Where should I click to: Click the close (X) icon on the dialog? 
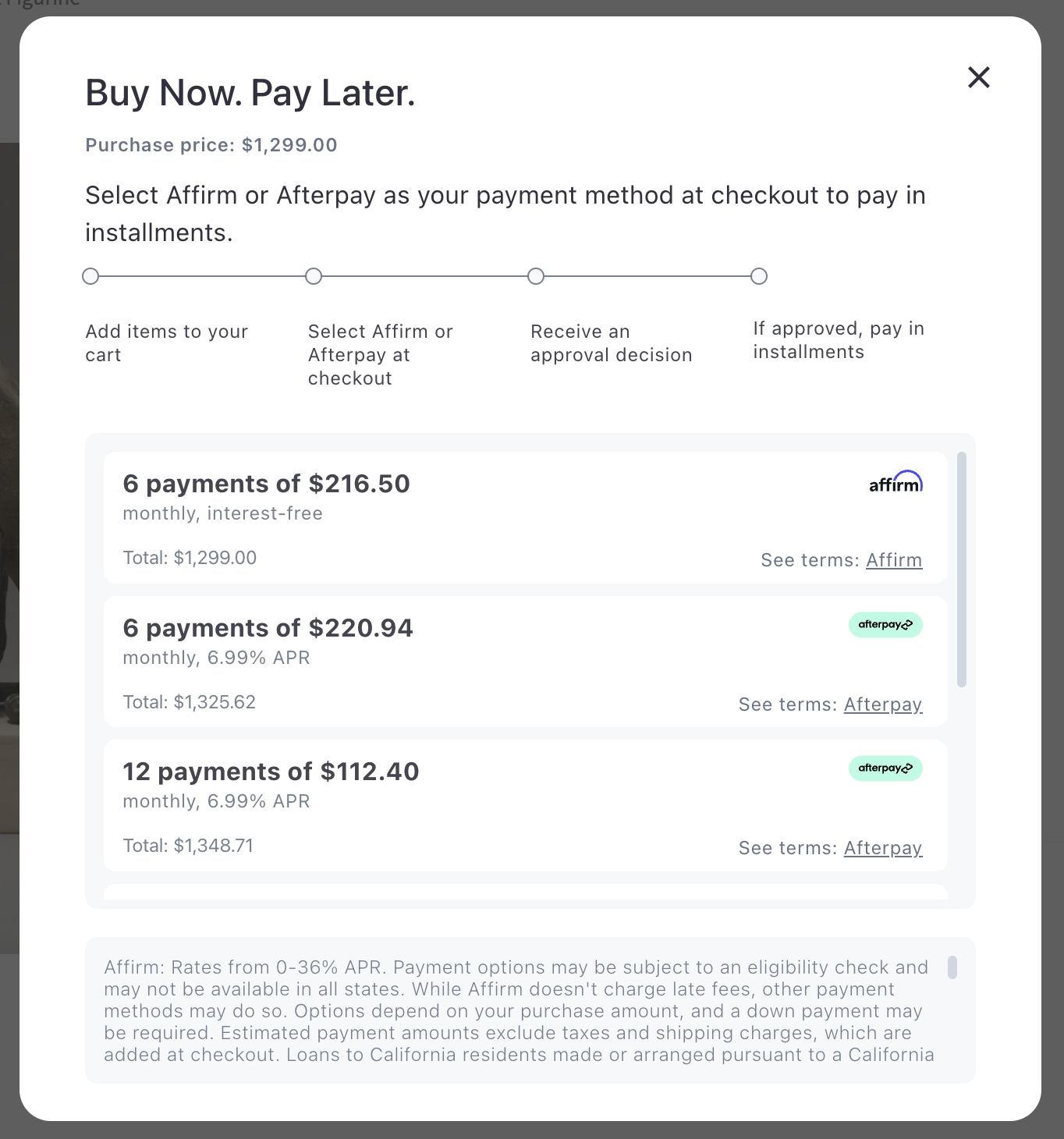(x=978, y=77)
